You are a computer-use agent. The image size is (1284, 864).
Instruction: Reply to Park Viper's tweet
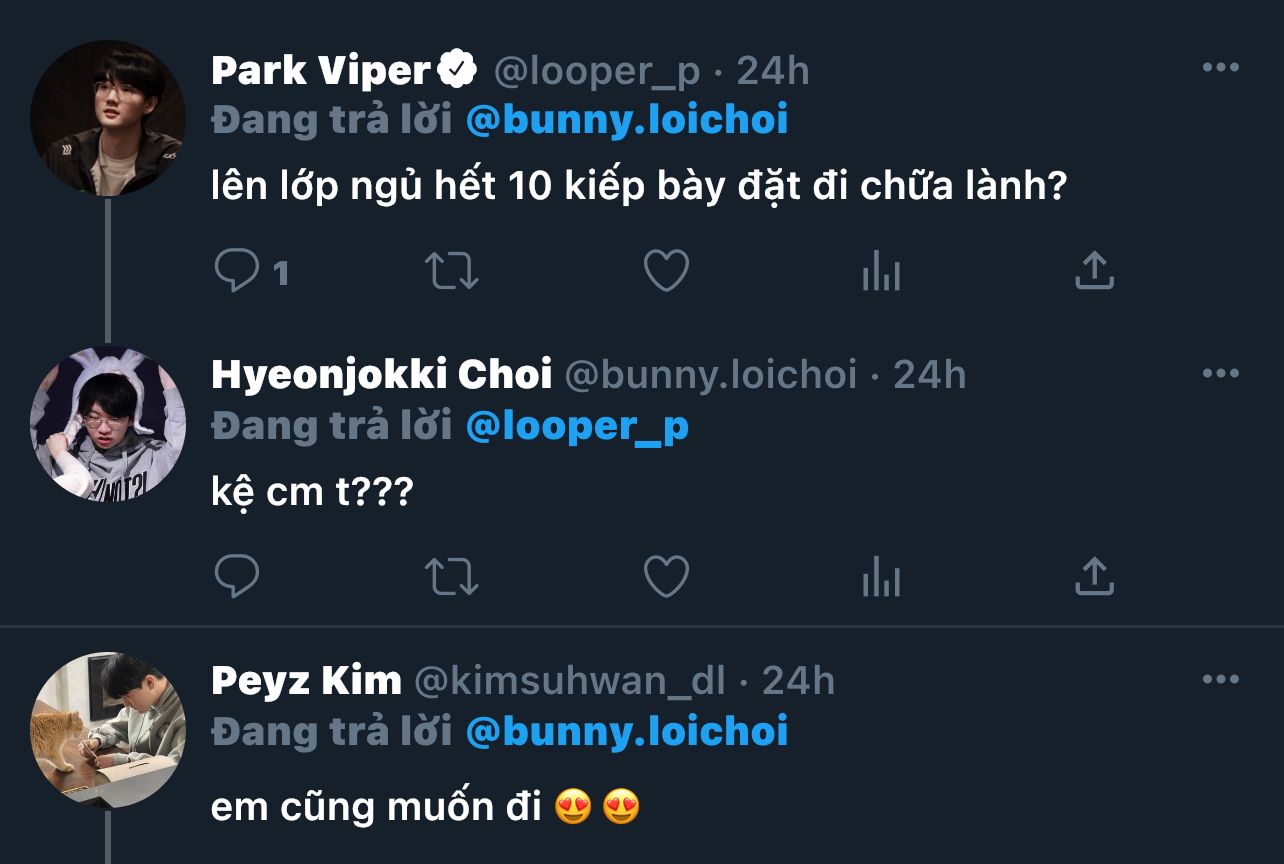pyautogui.click(x=237, y=271)
